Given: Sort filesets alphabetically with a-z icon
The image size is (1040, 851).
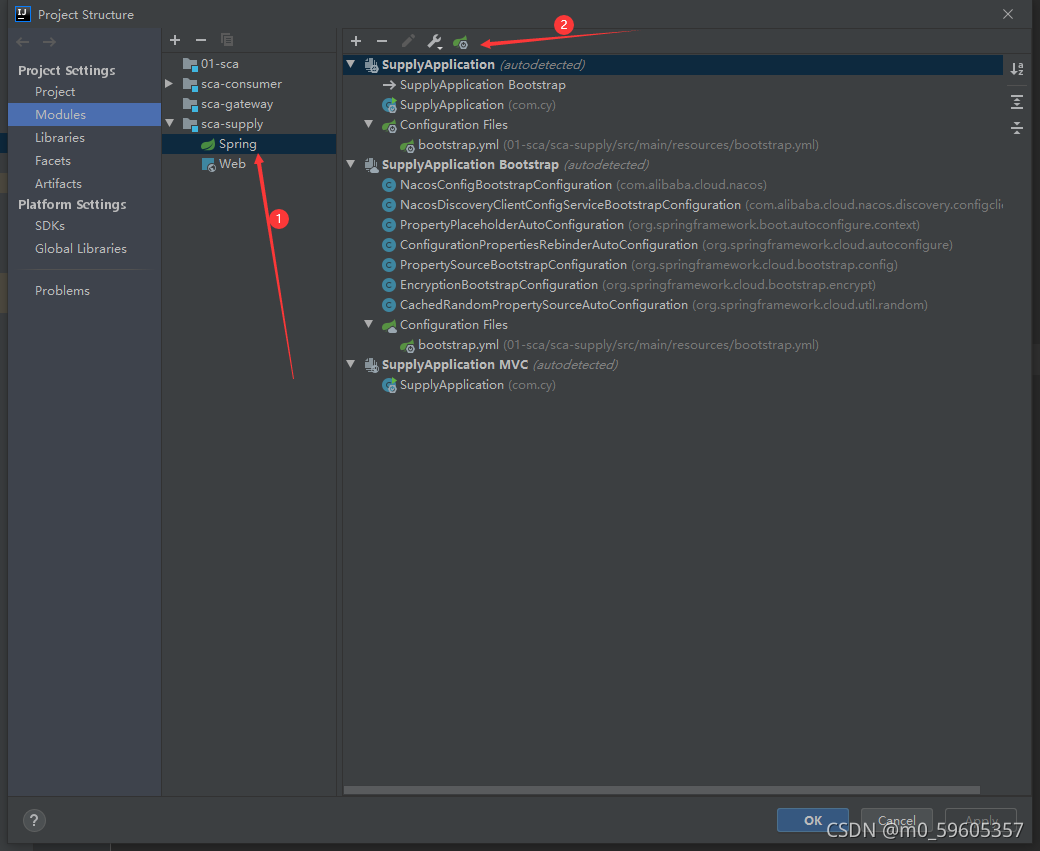Looking at the screenshot, I should coord(1016,68).
